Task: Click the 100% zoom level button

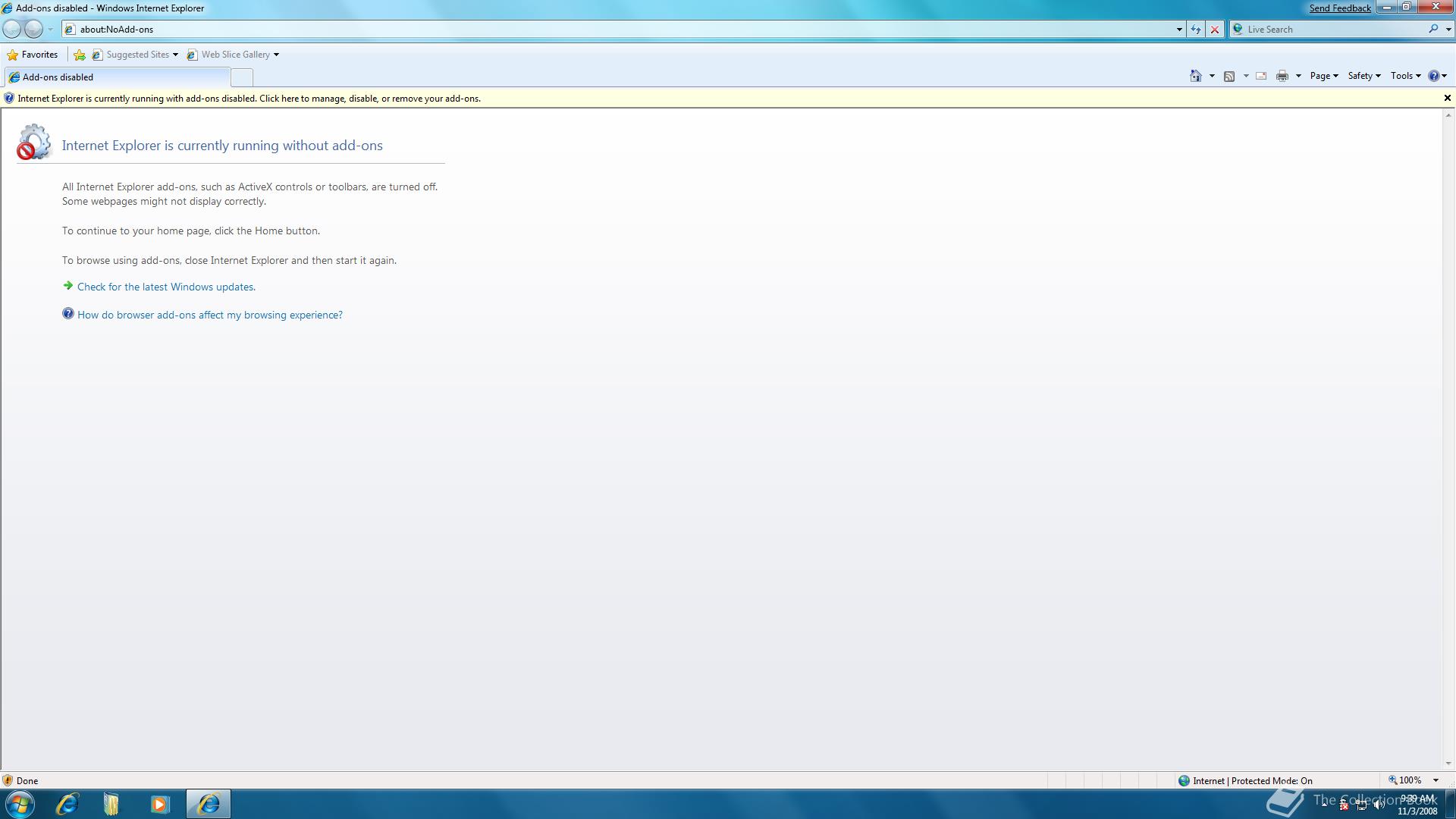Action: tap(1404, 780)
